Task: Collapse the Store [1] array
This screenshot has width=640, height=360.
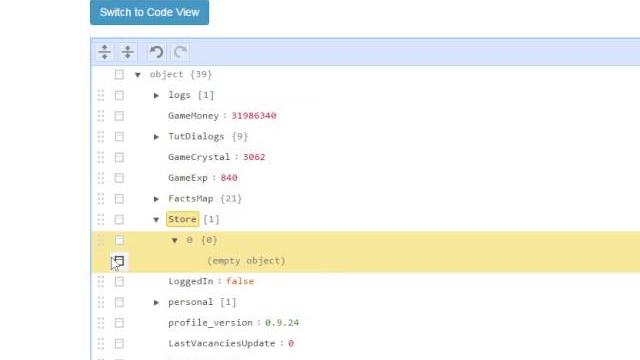Action: 156,220
